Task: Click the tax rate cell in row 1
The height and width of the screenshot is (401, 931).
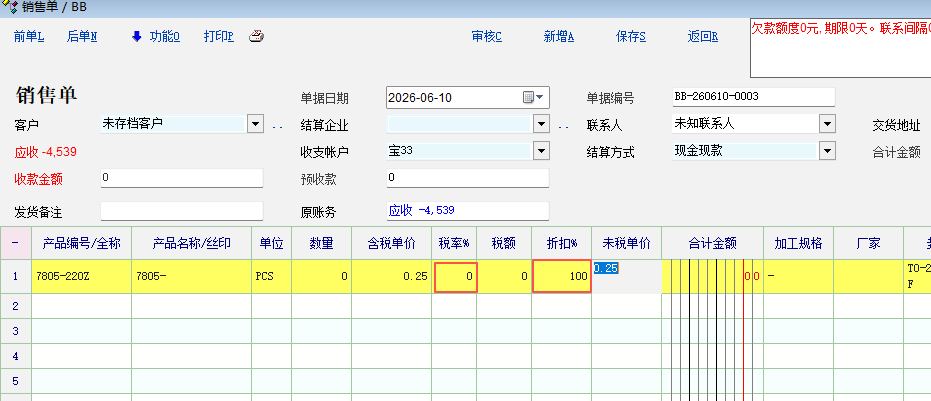Action: click(x=455, y=276)
